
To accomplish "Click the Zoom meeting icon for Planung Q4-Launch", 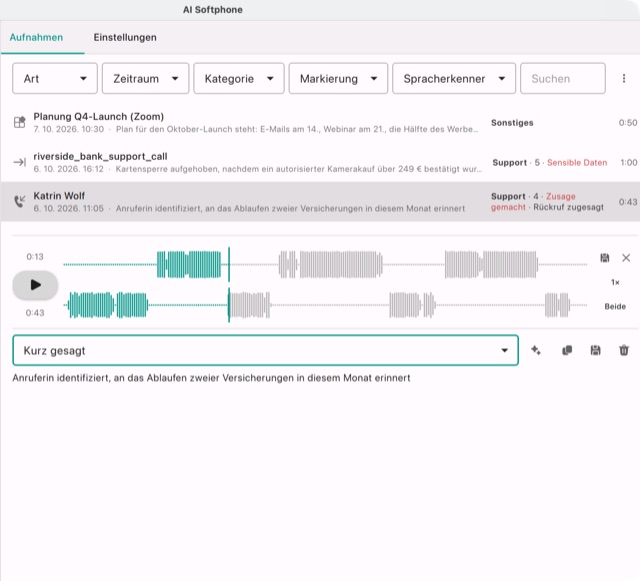I will 20,122.
